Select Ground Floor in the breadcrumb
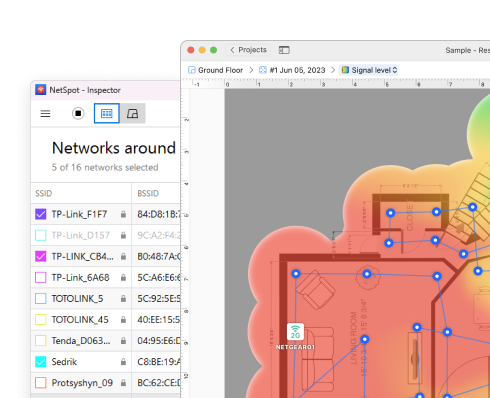The height and width of the screenshot is (398, 490). 220,70
